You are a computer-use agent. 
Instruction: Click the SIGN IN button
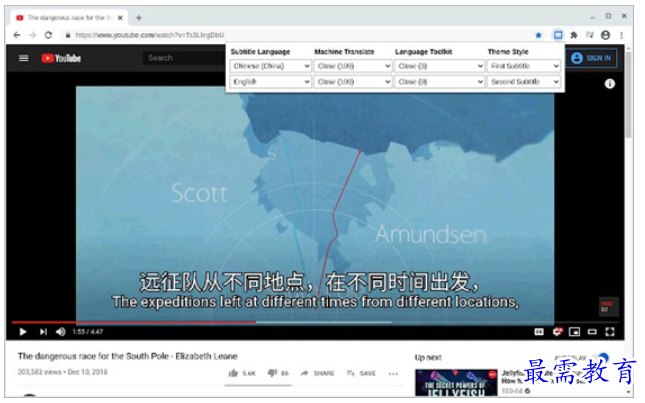click(592, 58)
